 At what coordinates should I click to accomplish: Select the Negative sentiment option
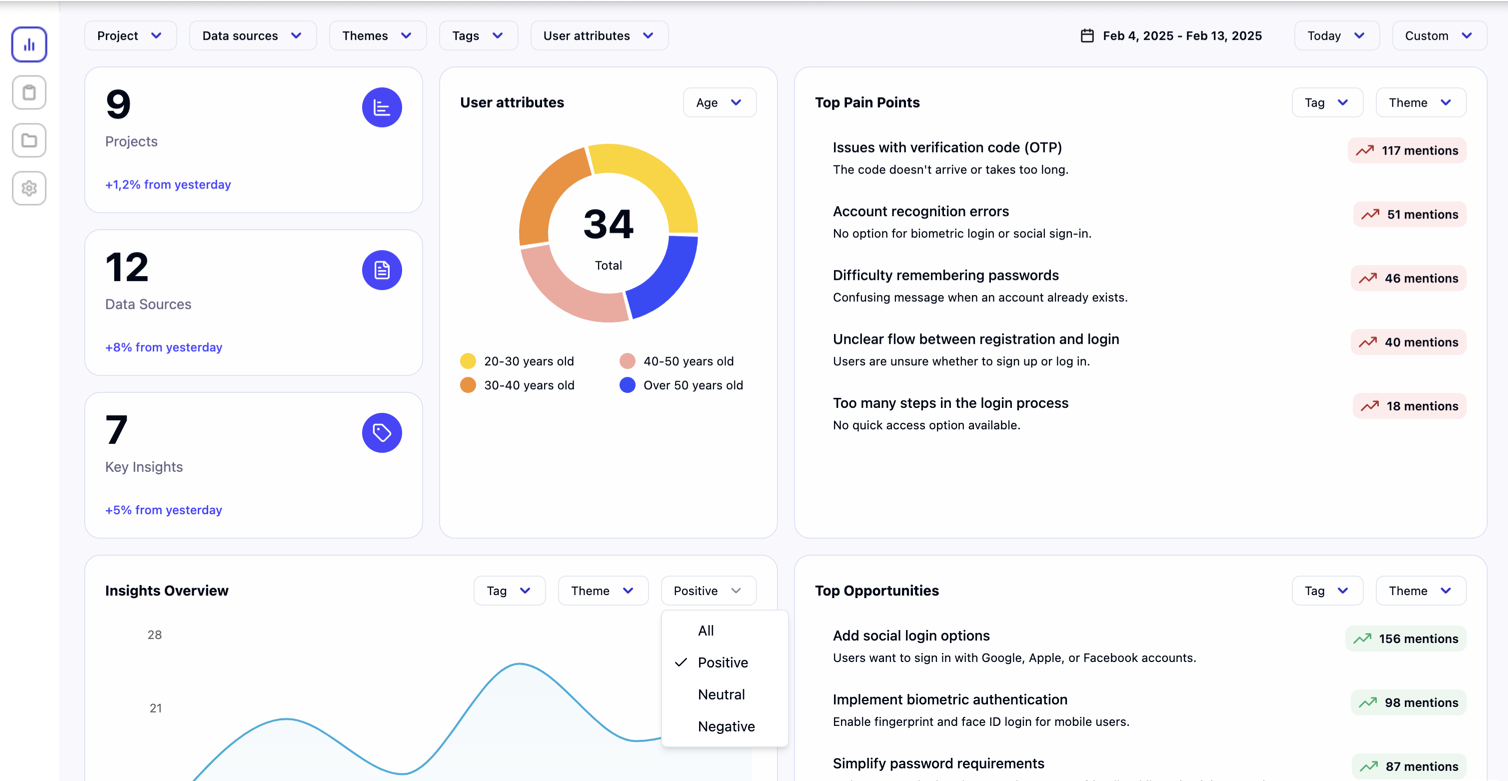point(725,726)
